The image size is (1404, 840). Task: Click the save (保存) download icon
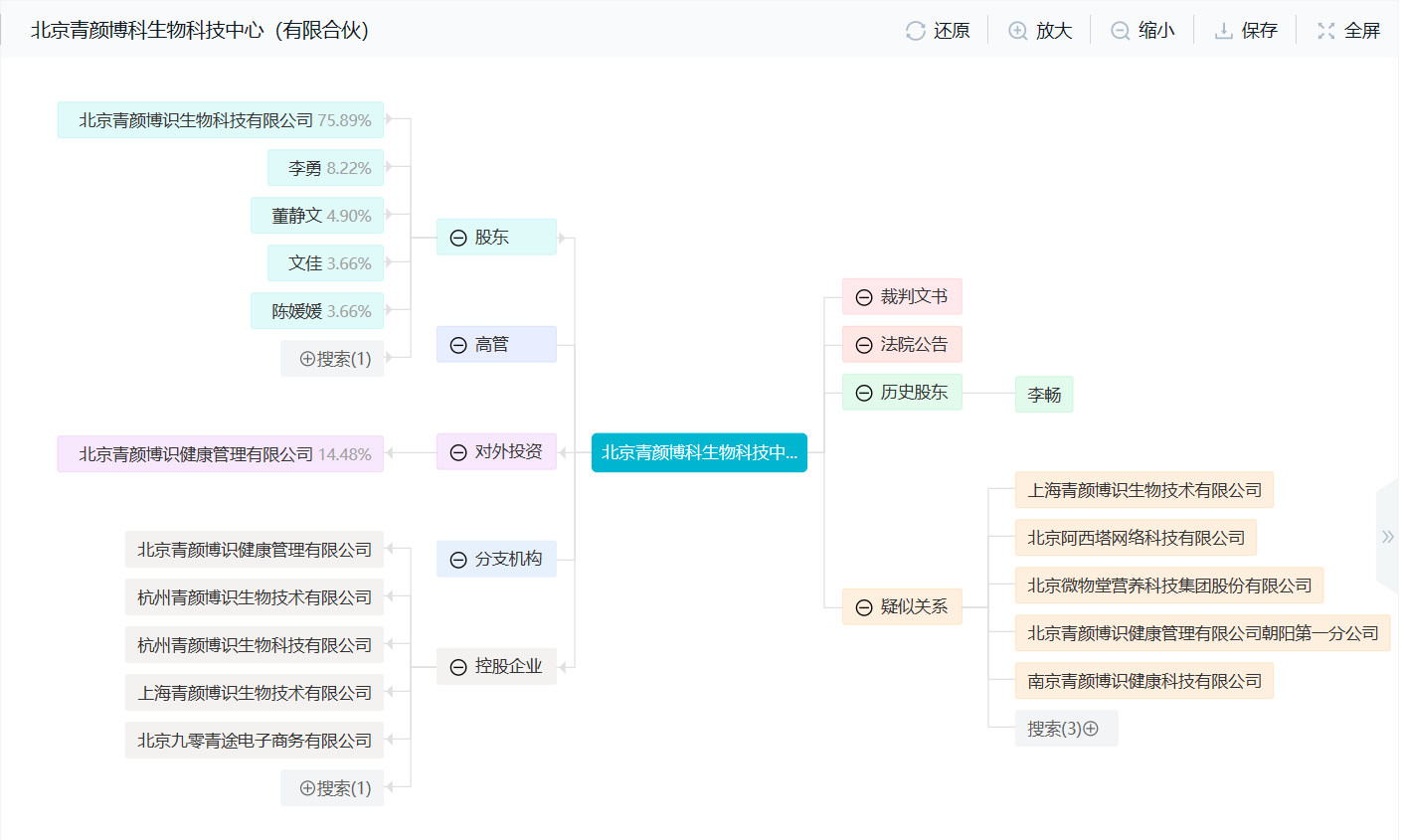1223,31
